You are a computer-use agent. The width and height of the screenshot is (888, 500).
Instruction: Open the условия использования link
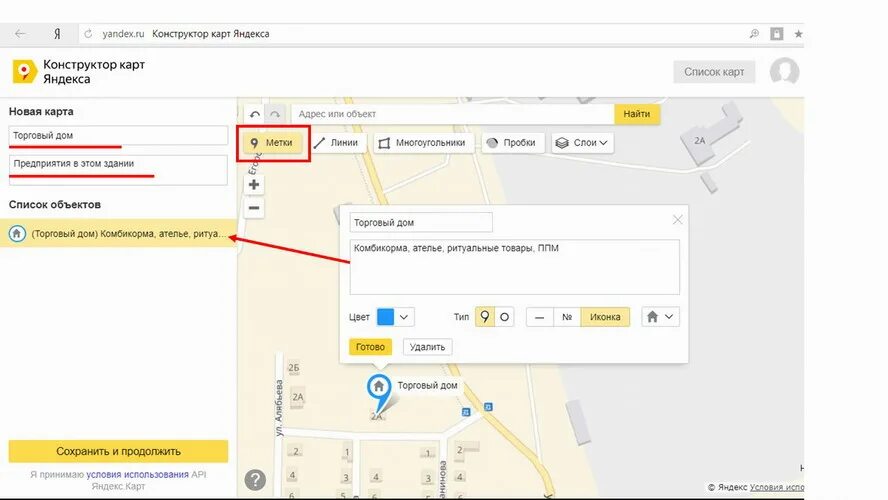138,475
